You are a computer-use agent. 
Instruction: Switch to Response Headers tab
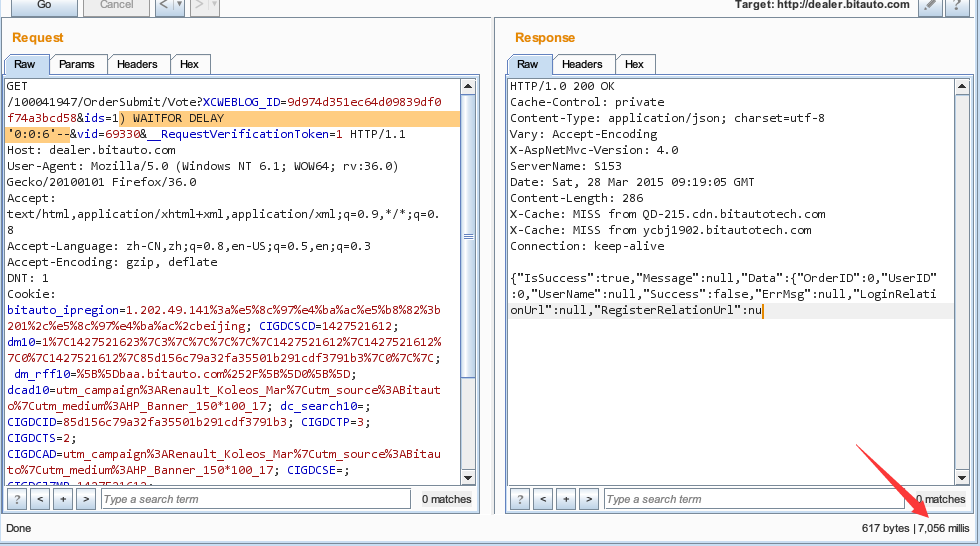(582, 64)
